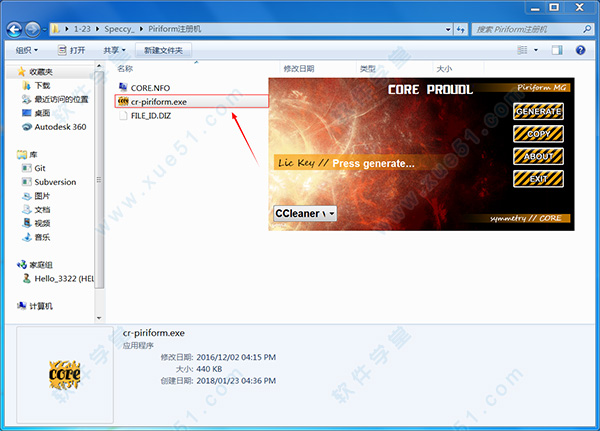Click COPY in the keygen
The width and height of the screenshot is (600, 431).
(538, 134)
